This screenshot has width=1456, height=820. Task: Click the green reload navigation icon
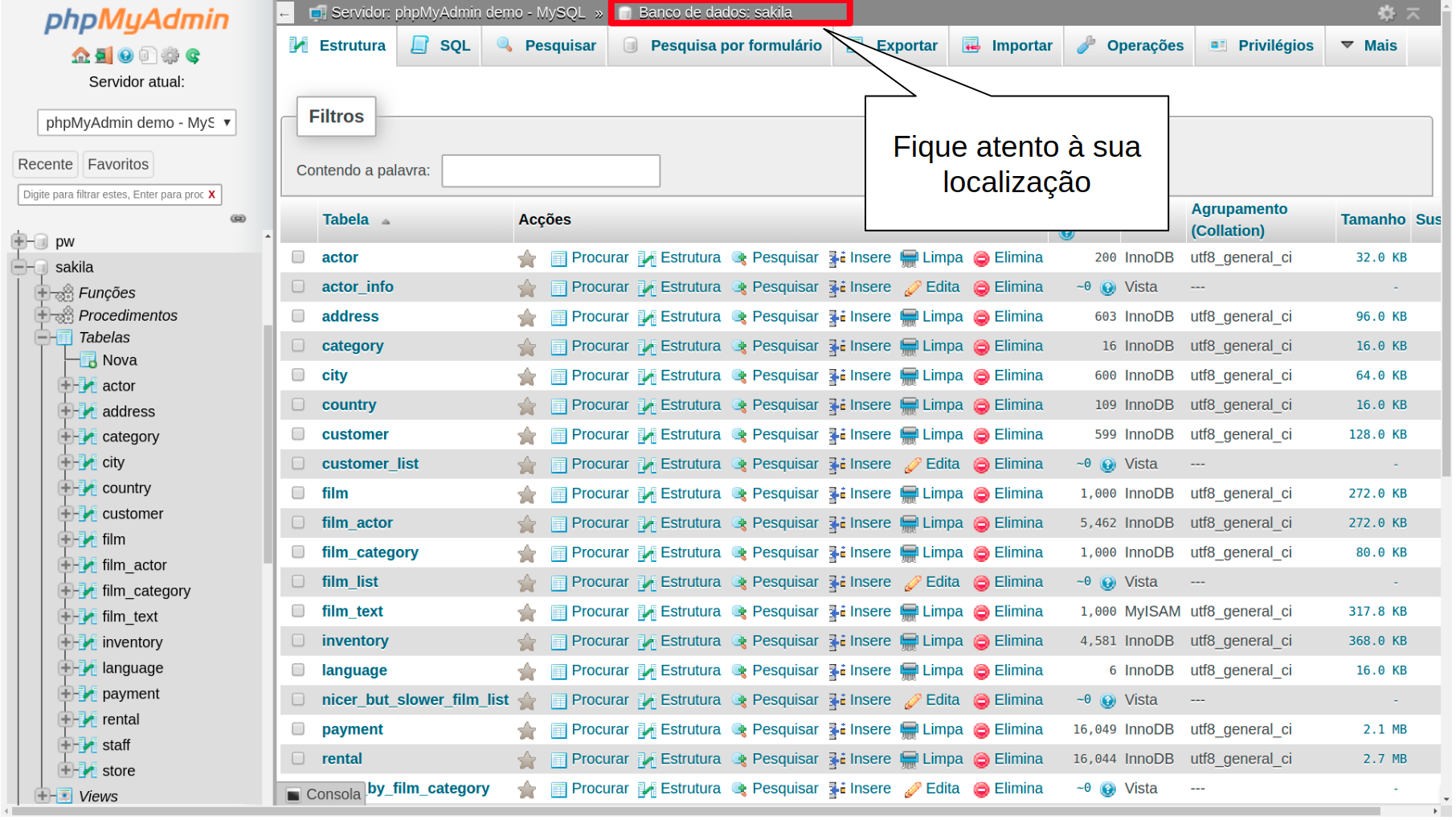pyautogui.click(x=193, y=55)
